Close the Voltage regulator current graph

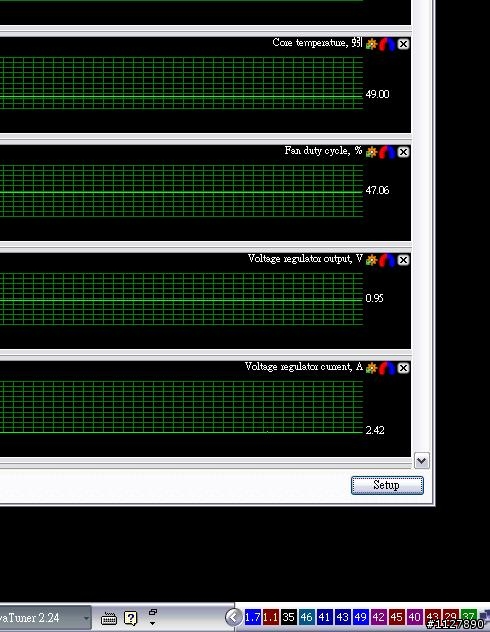(403, 368)
